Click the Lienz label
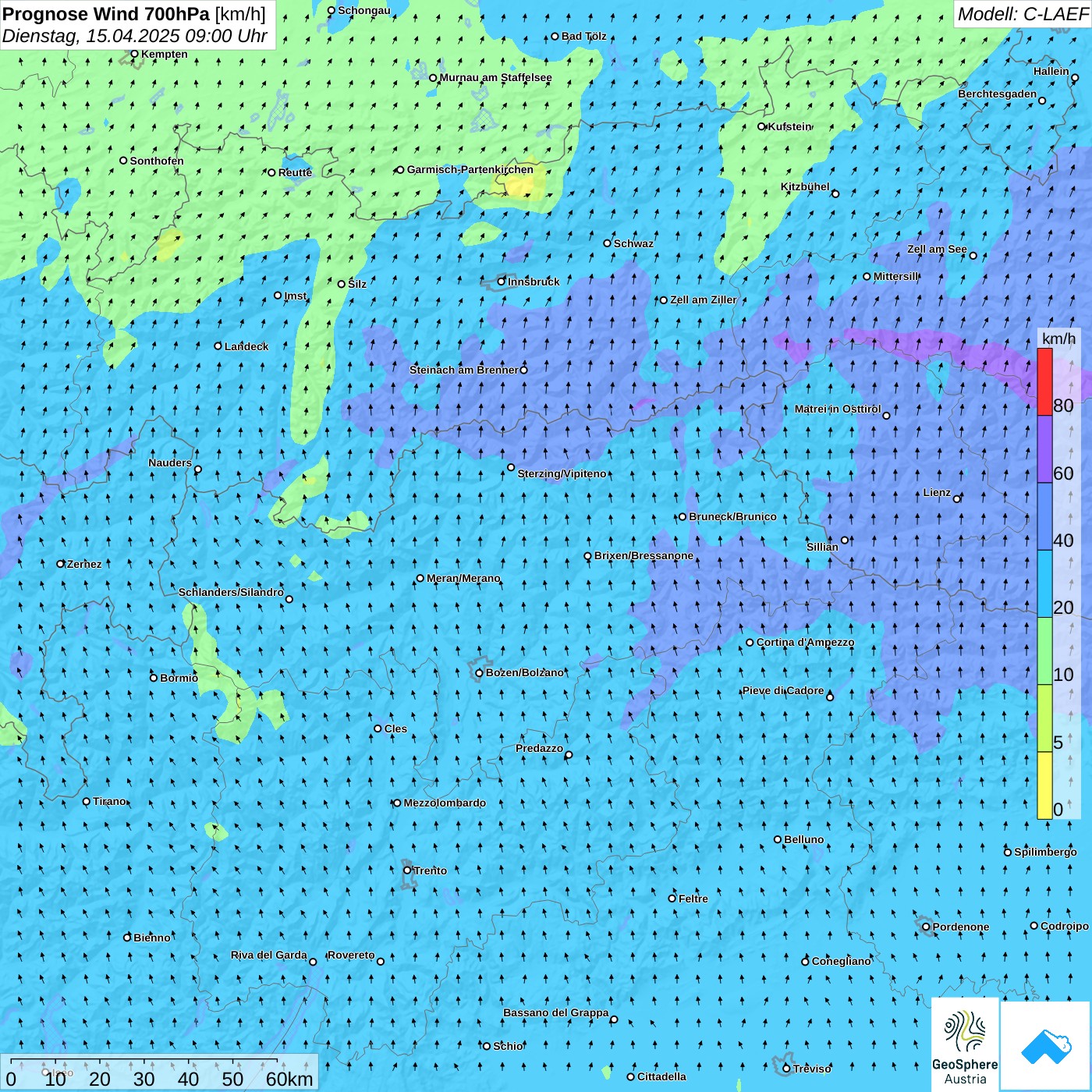The image size is (1092, 1092). [937, 492]
